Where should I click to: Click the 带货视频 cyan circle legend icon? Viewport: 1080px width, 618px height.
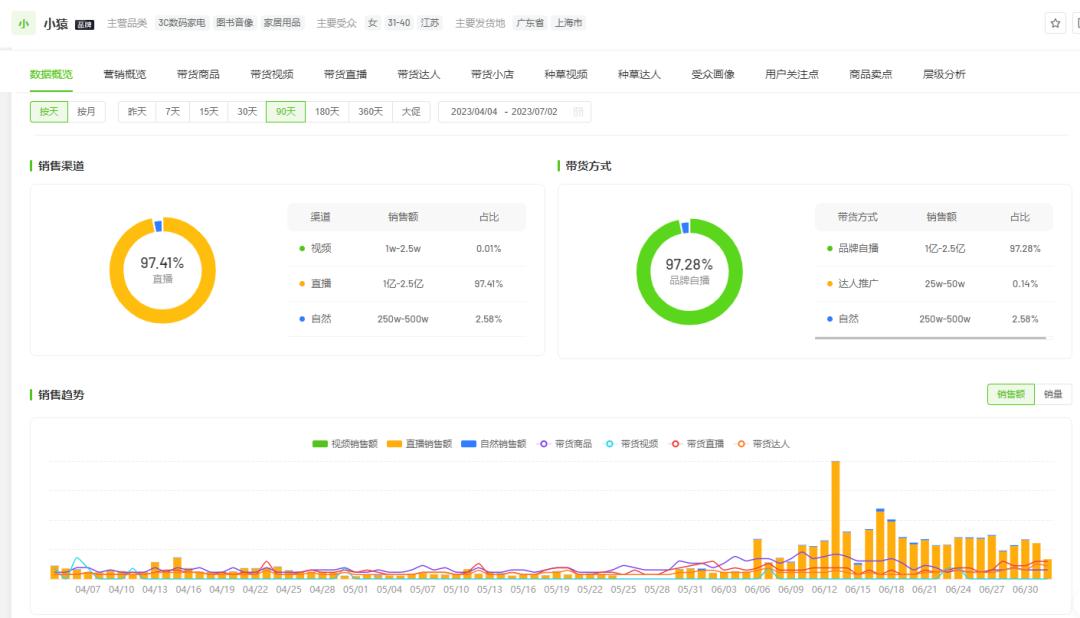[x=609, y=444]
